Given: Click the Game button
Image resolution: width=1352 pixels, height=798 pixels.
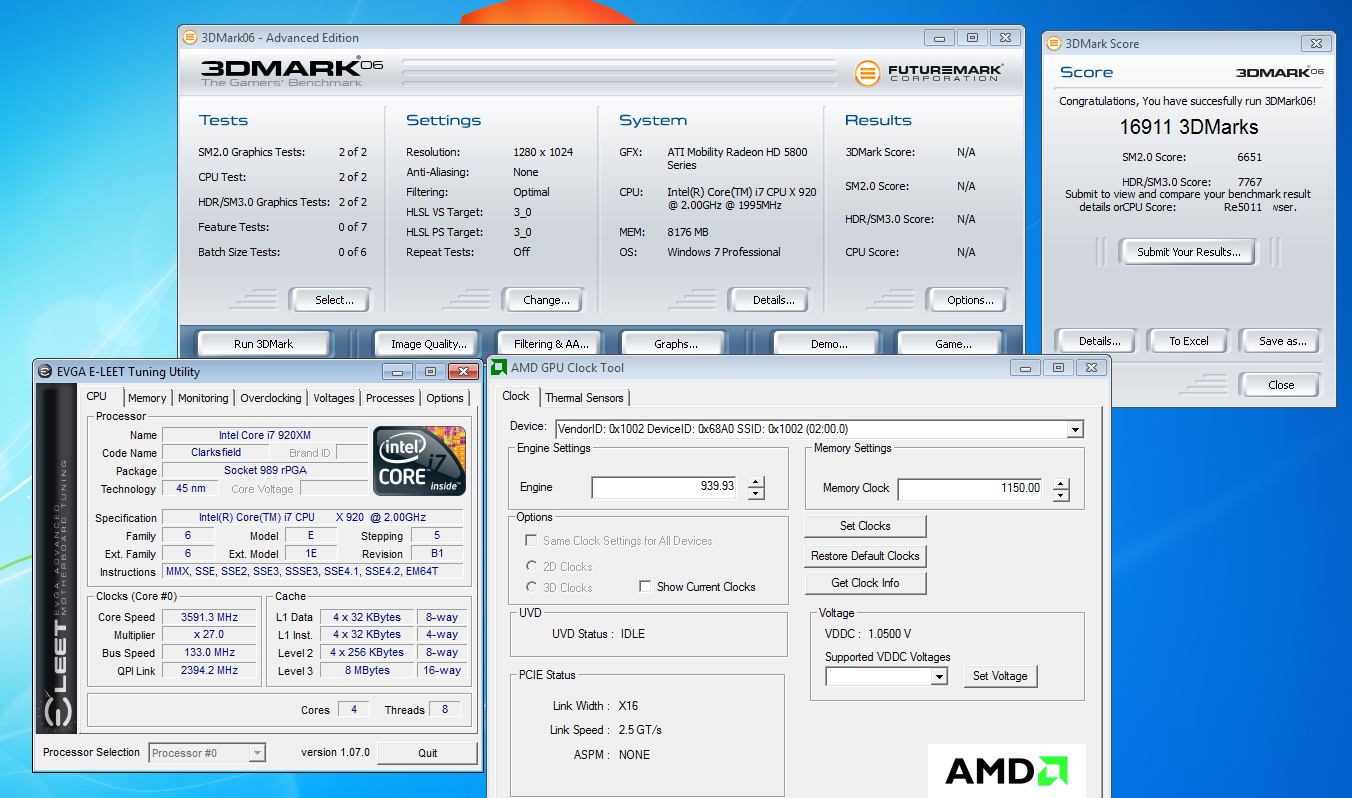Looking at the screenshot, I should 953,344.
